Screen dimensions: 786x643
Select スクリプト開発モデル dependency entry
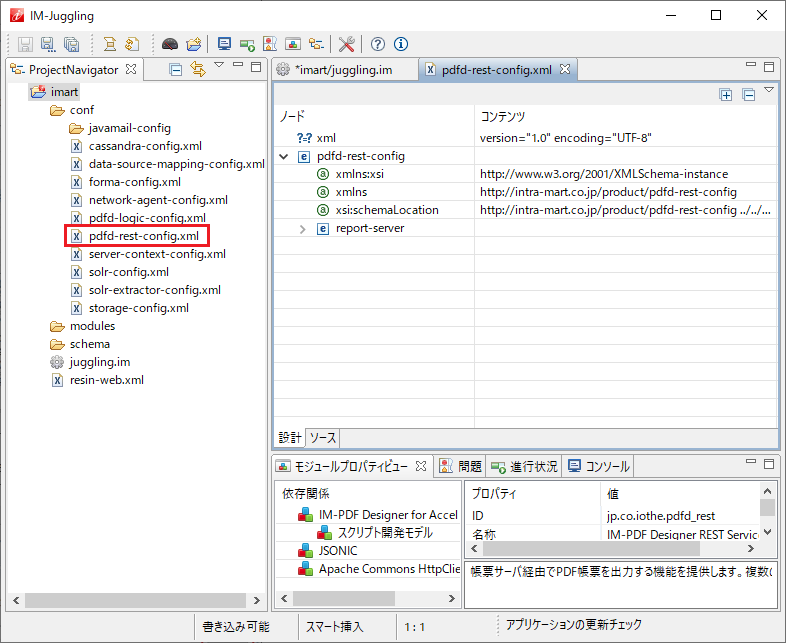(374, 533)
